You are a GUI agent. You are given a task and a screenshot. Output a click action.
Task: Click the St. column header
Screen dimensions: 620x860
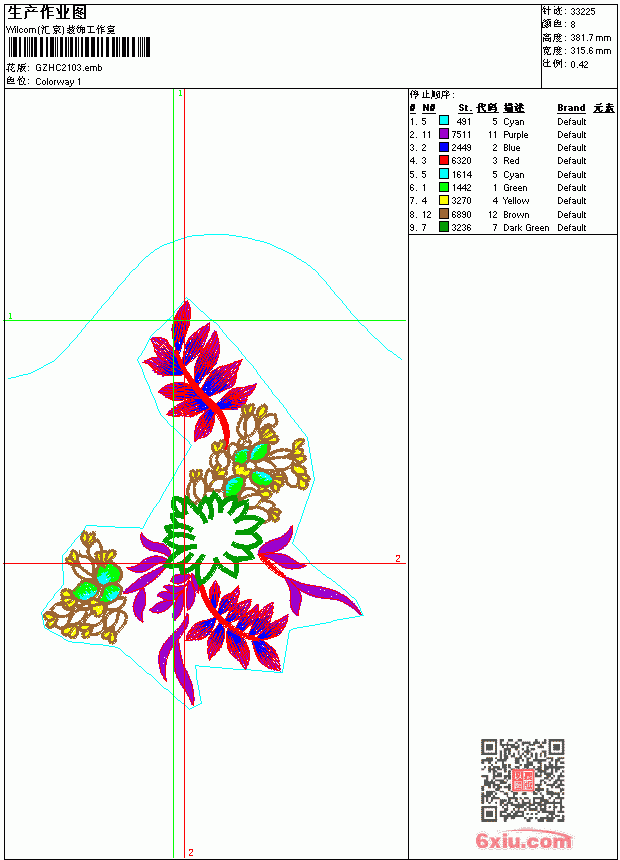(x=465, y=108)
